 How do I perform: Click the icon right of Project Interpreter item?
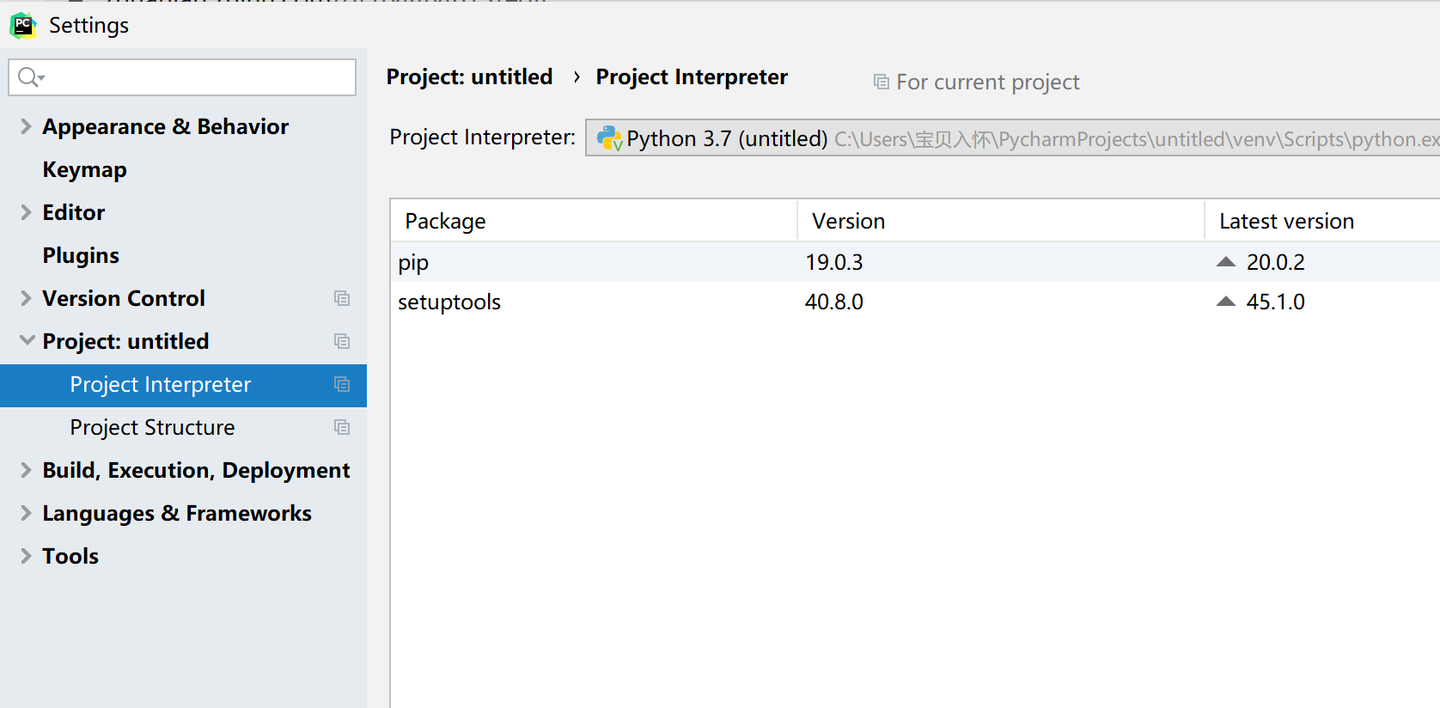(x=342, y=384)
